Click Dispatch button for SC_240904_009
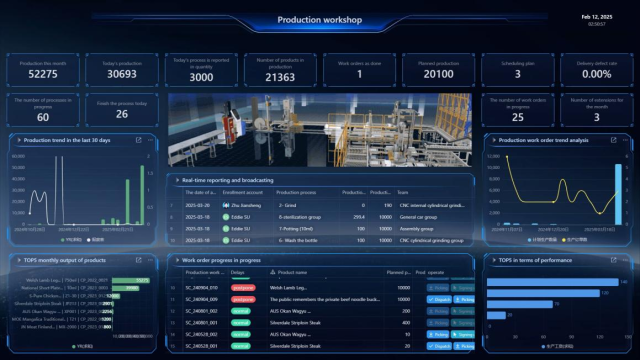This screenshot has width=640, height=360. tap(439, 299)
